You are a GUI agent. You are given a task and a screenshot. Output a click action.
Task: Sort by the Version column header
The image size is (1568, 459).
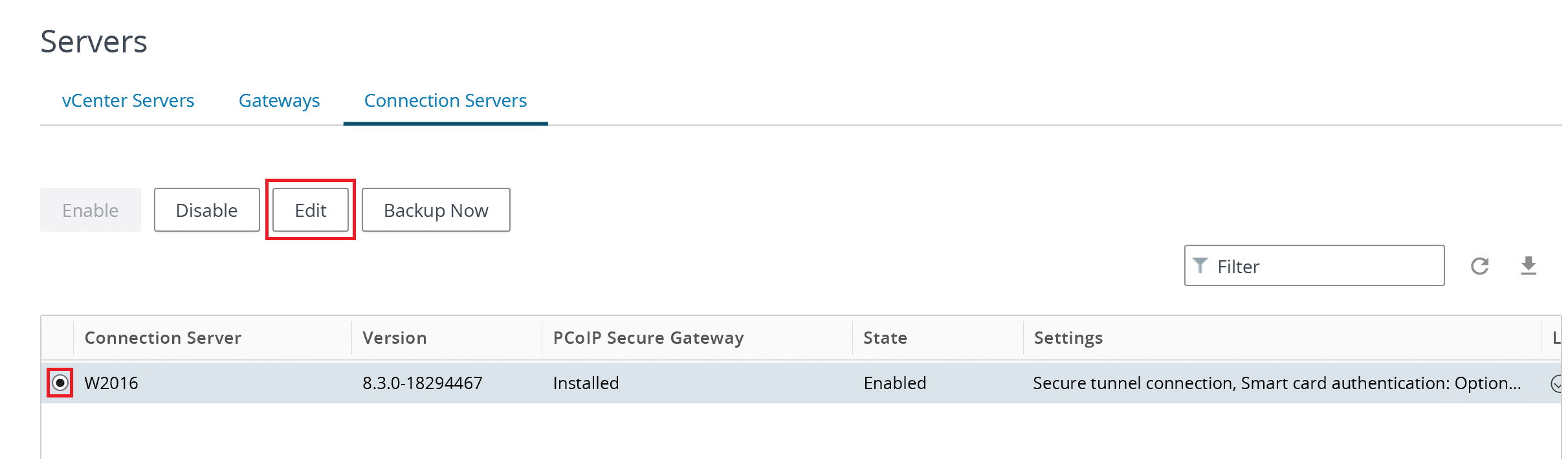[x=395, y=338]
